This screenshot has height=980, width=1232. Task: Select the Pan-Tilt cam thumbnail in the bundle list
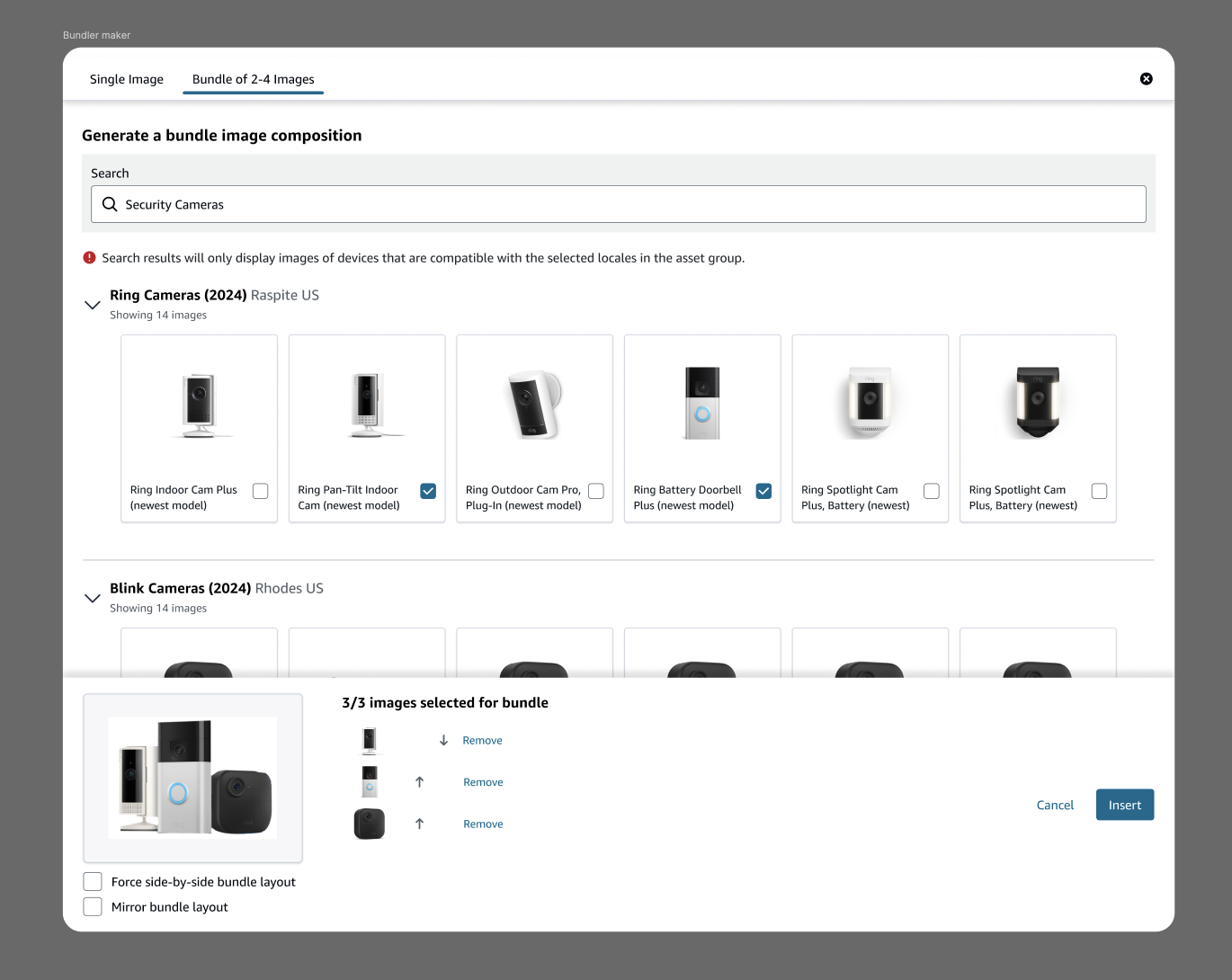[x=370, y=741]
